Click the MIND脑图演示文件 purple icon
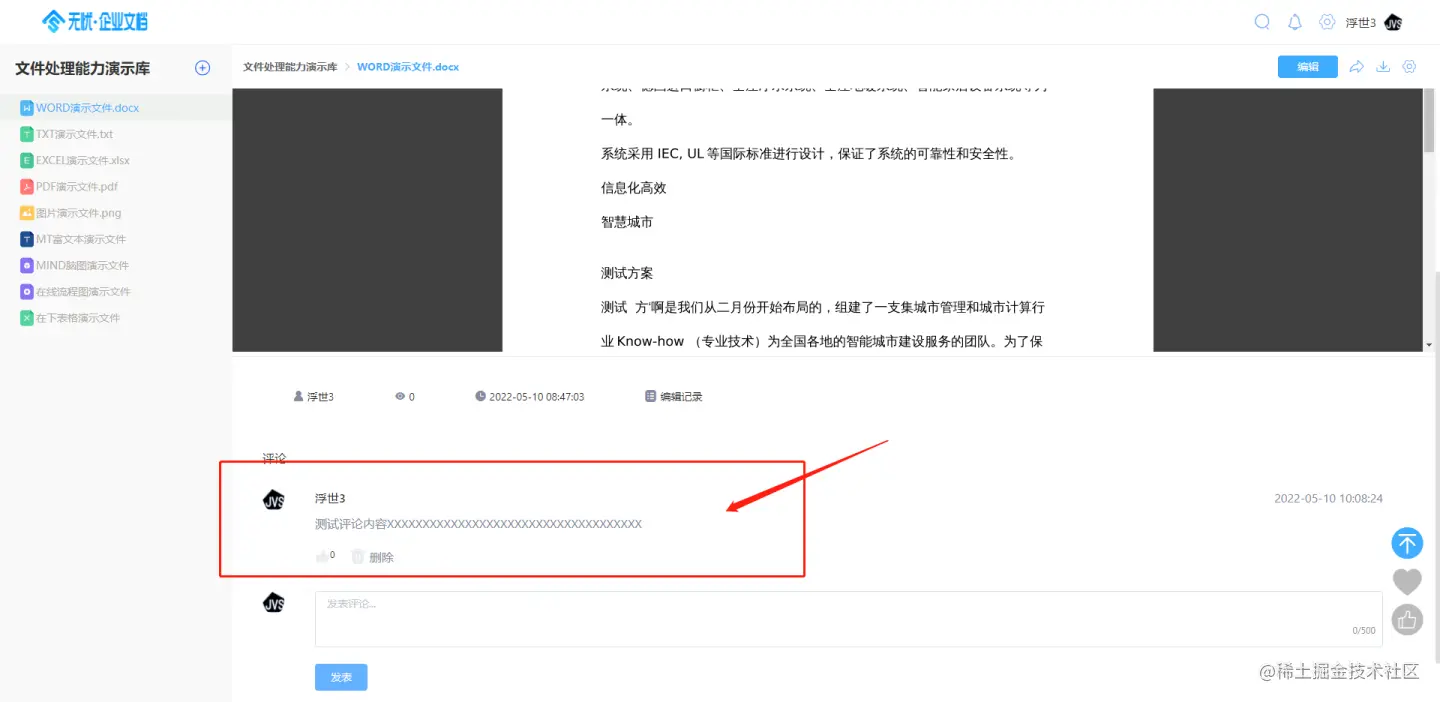Image resolution: width=1440 pixels, height=702 pixels. point(27,266)
